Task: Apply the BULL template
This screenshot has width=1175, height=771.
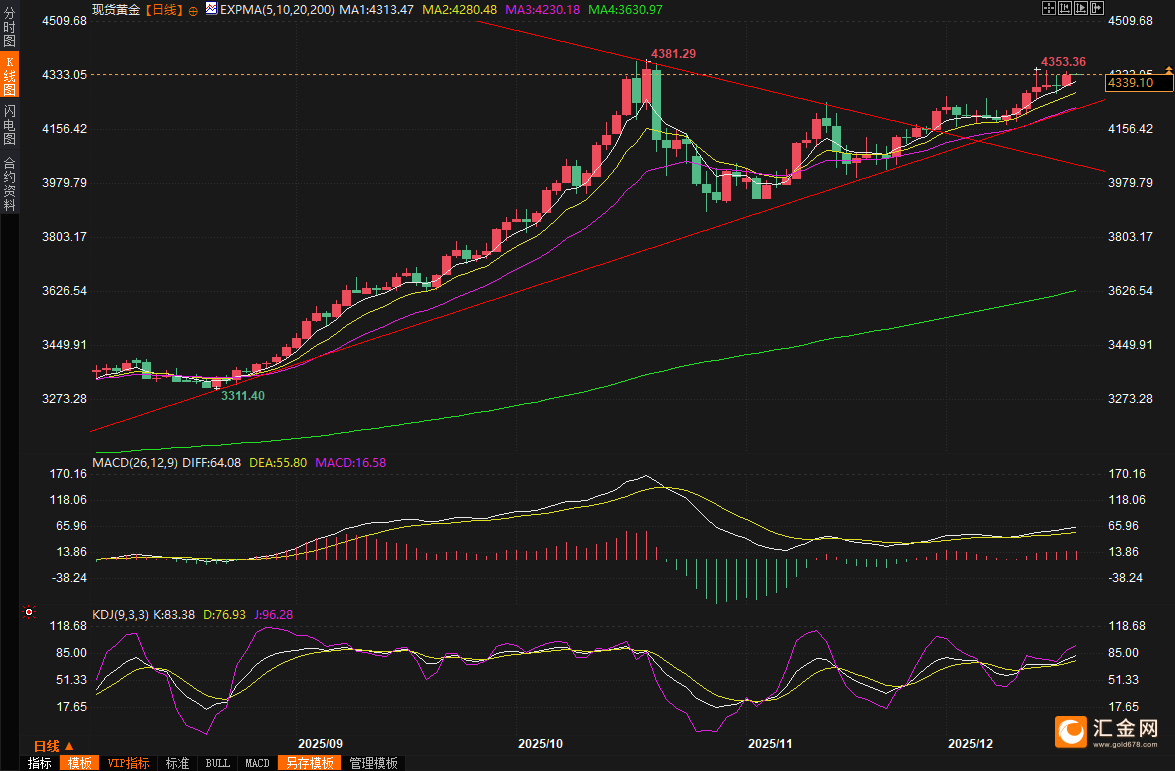Action: pos(217,763)
